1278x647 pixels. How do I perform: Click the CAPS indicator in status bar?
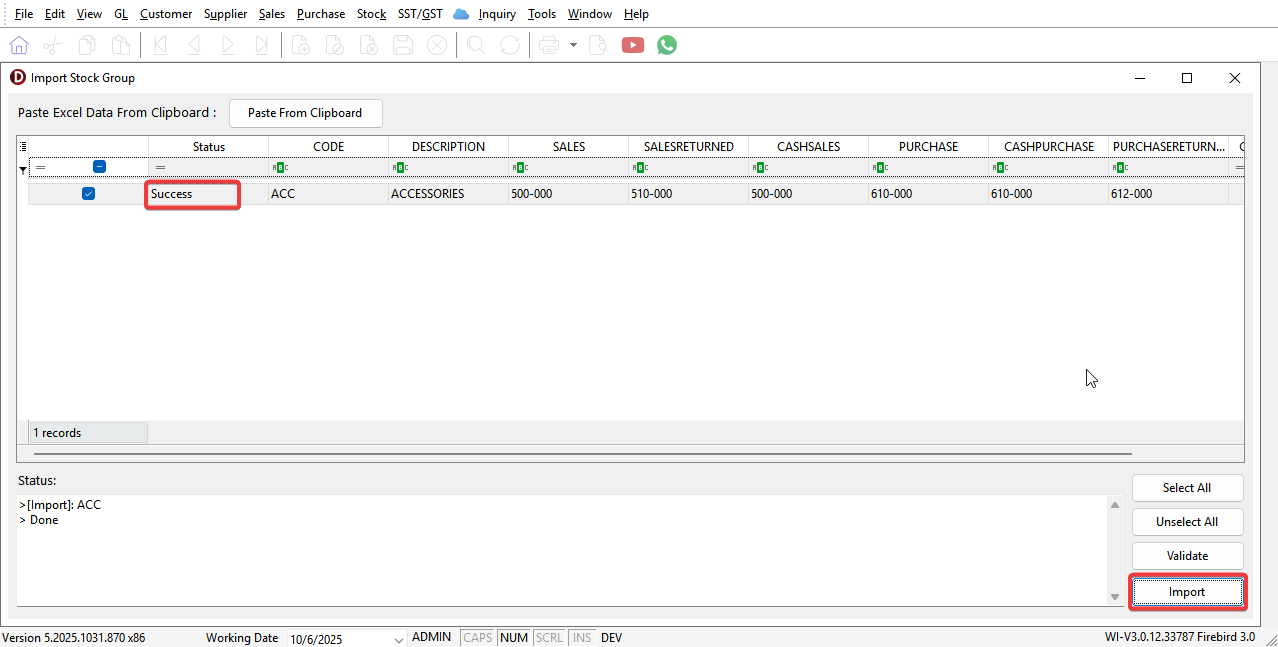[x=478, y=637]
